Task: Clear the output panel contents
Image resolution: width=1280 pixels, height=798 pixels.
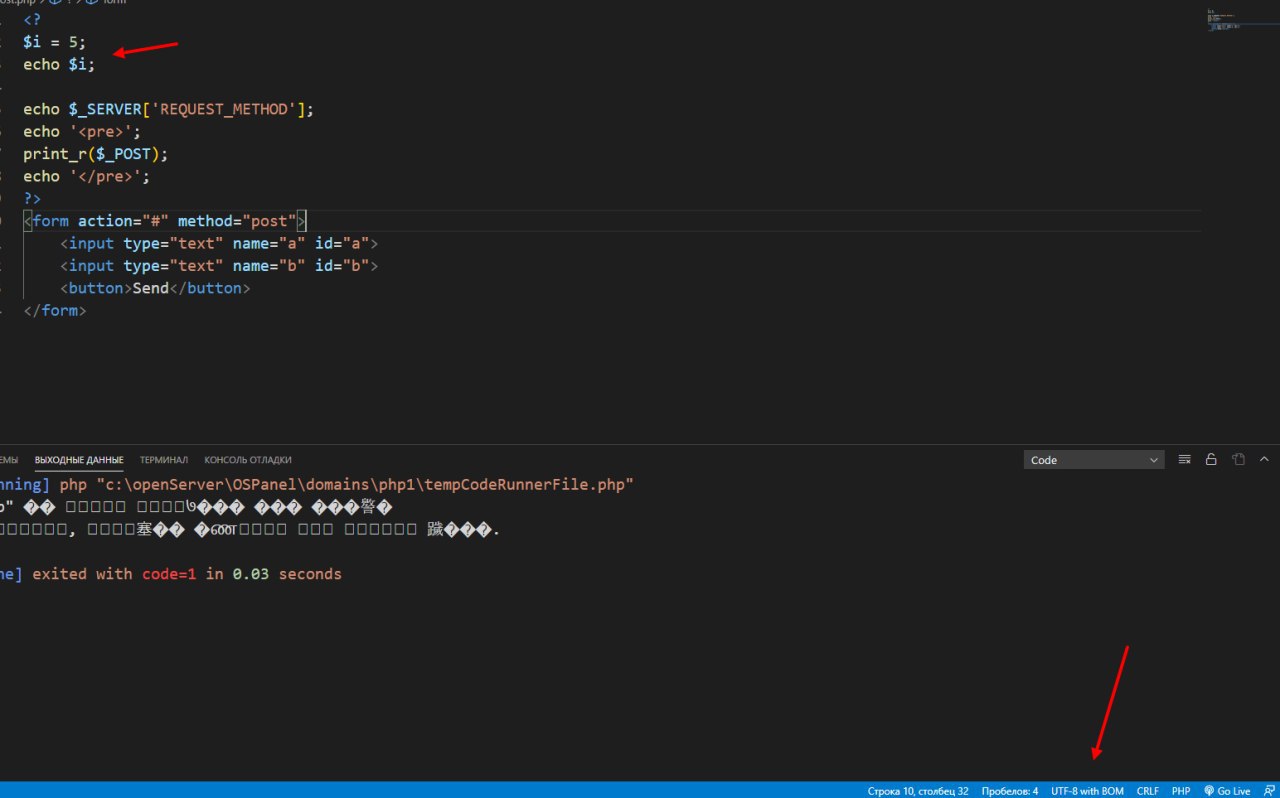Action: coord(1185,460)
